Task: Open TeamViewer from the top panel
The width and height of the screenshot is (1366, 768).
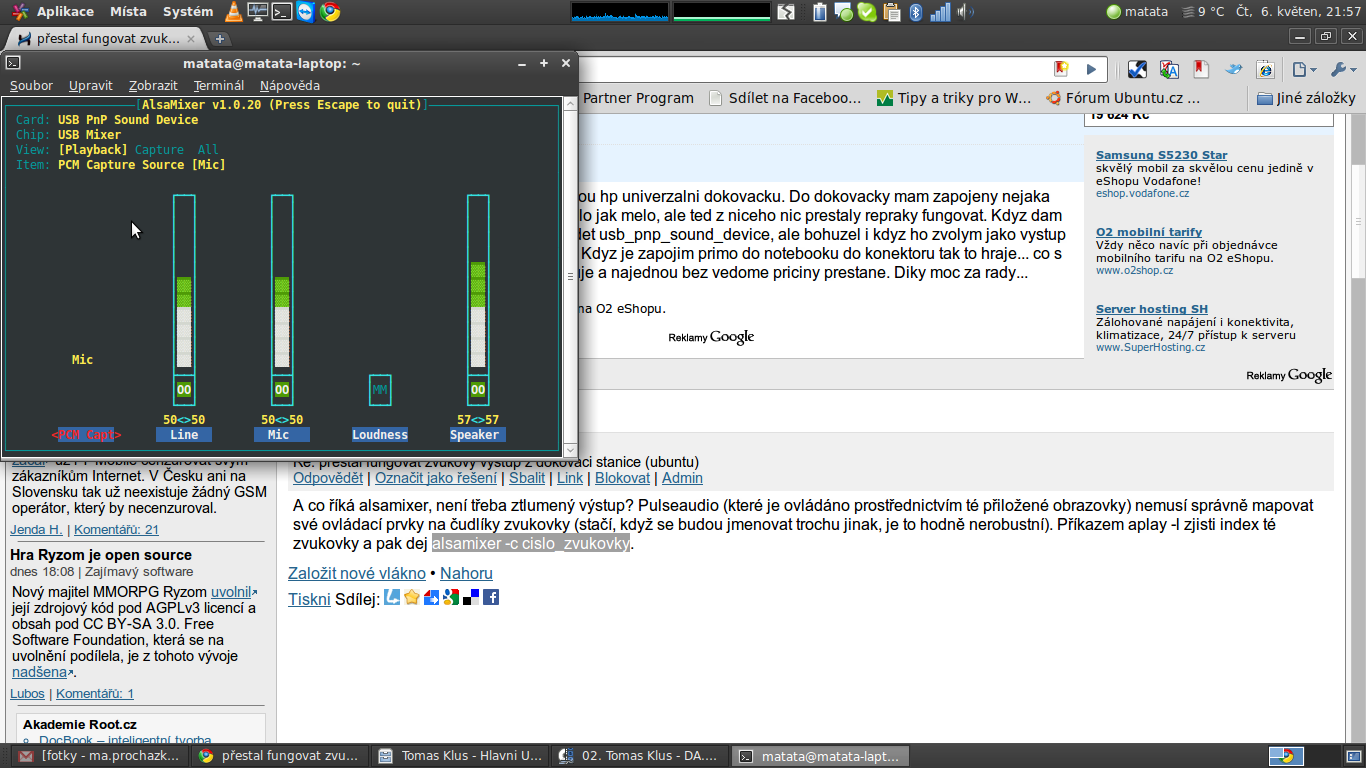Action: [306, 12]
